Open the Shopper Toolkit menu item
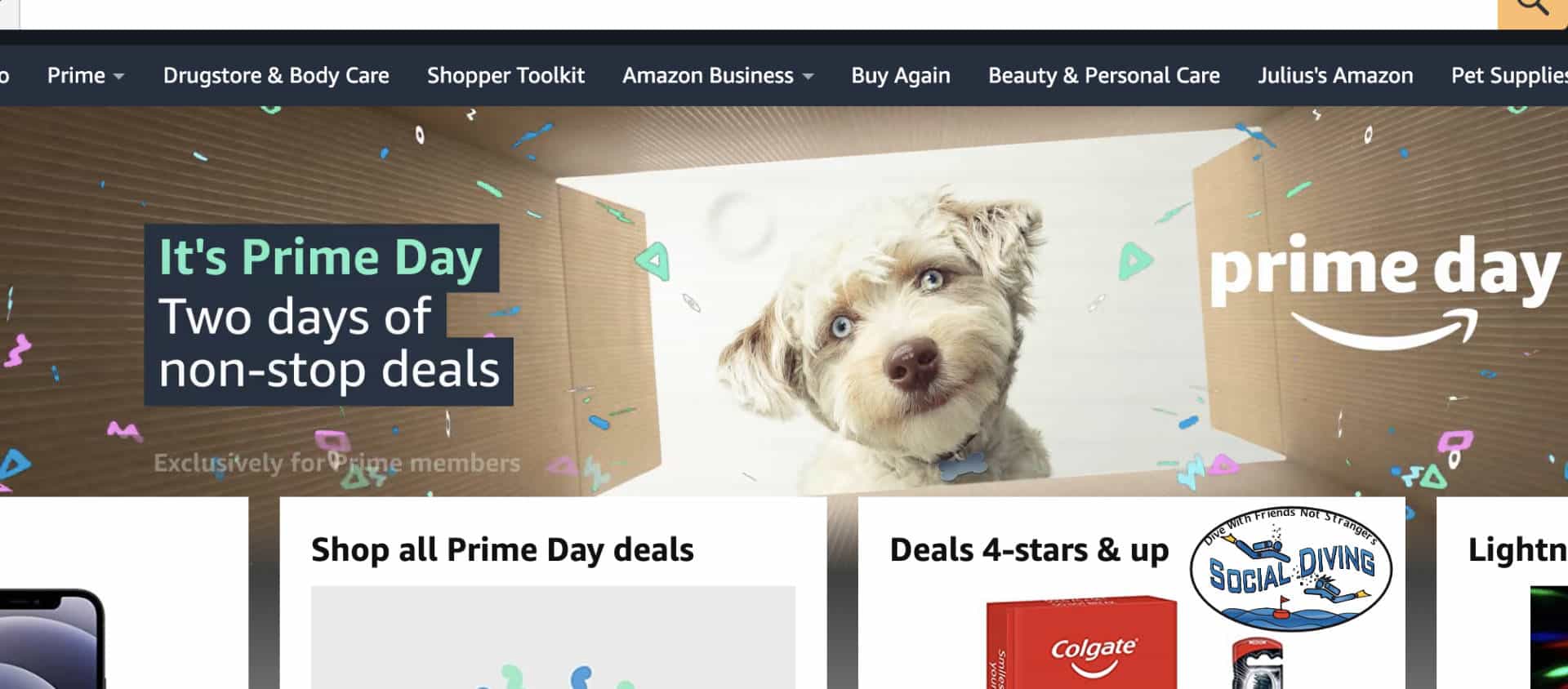Image resolution: width=1568 pixels, height=689 pixels. (506, 76)
